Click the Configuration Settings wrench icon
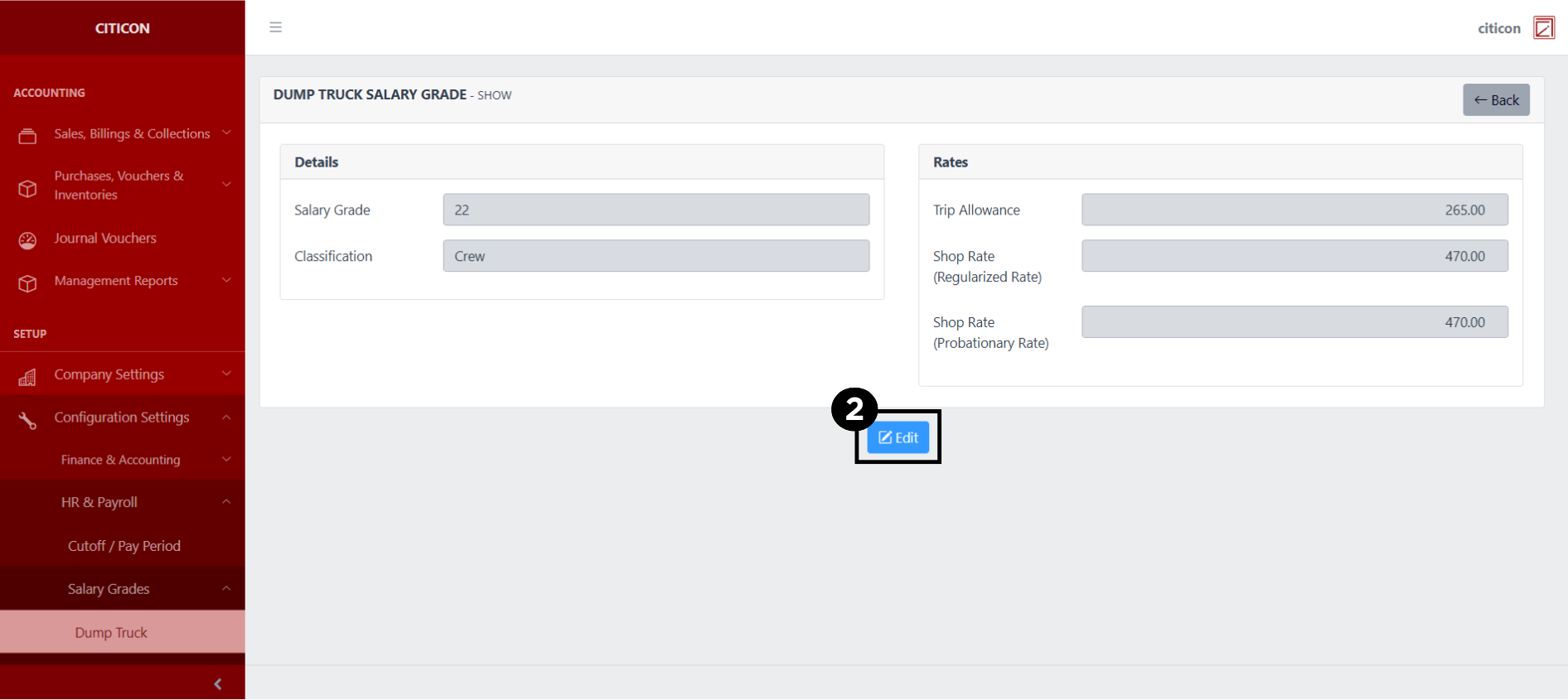The image size is (1568, 700). [x=27, y=421]
